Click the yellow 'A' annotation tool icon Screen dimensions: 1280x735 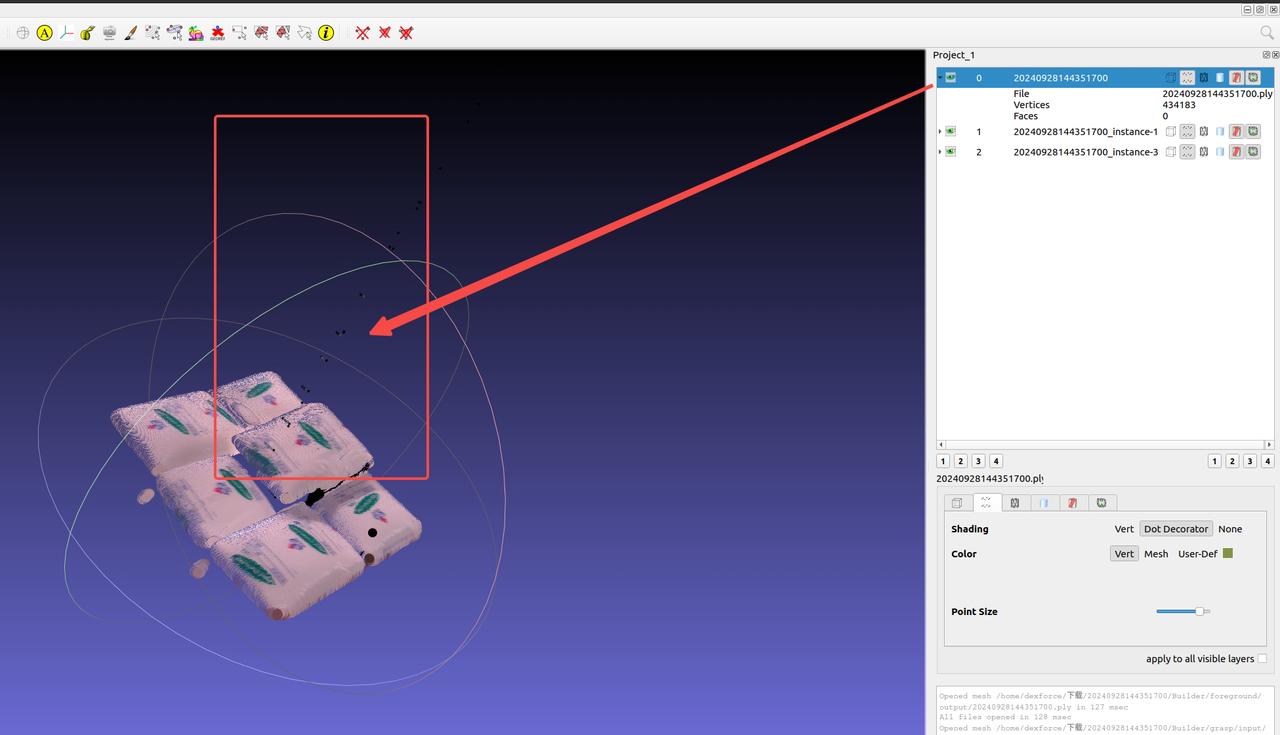pyautogui.click(x=44, y=33)
